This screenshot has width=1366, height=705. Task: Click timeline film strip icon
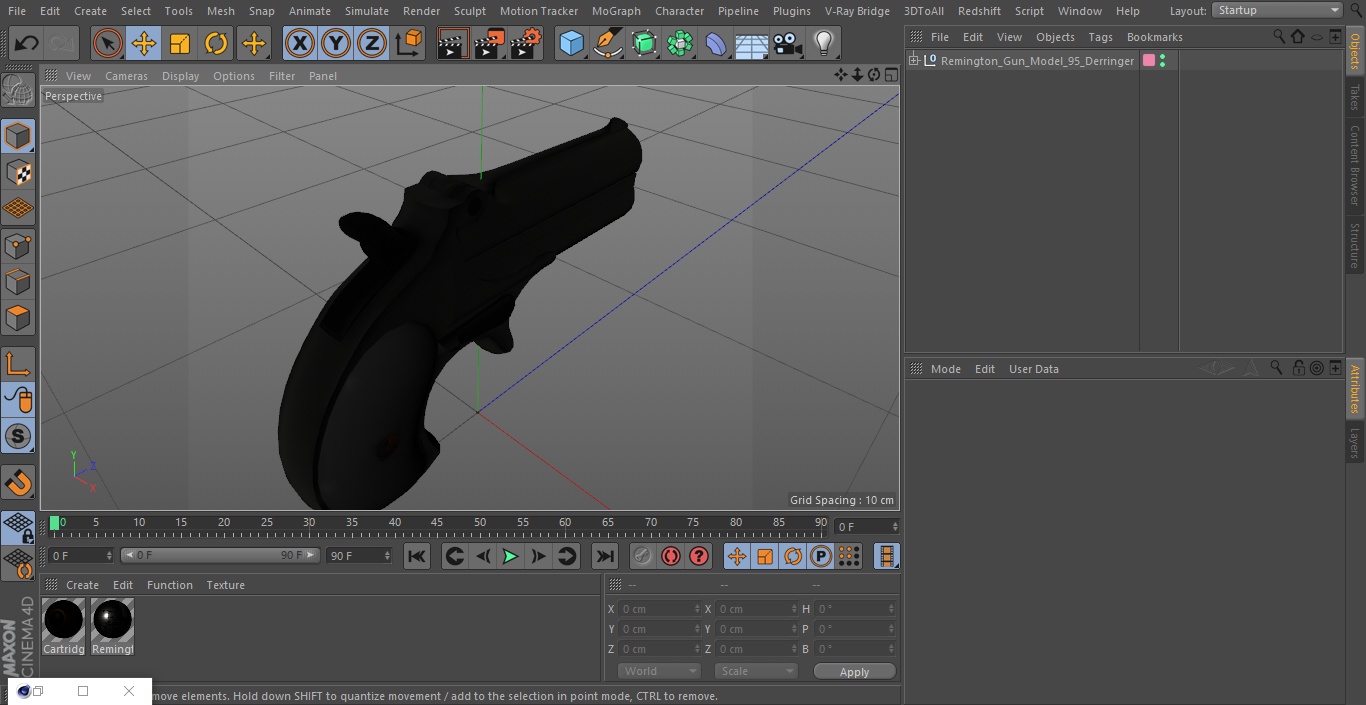click(x=886, y=556)
